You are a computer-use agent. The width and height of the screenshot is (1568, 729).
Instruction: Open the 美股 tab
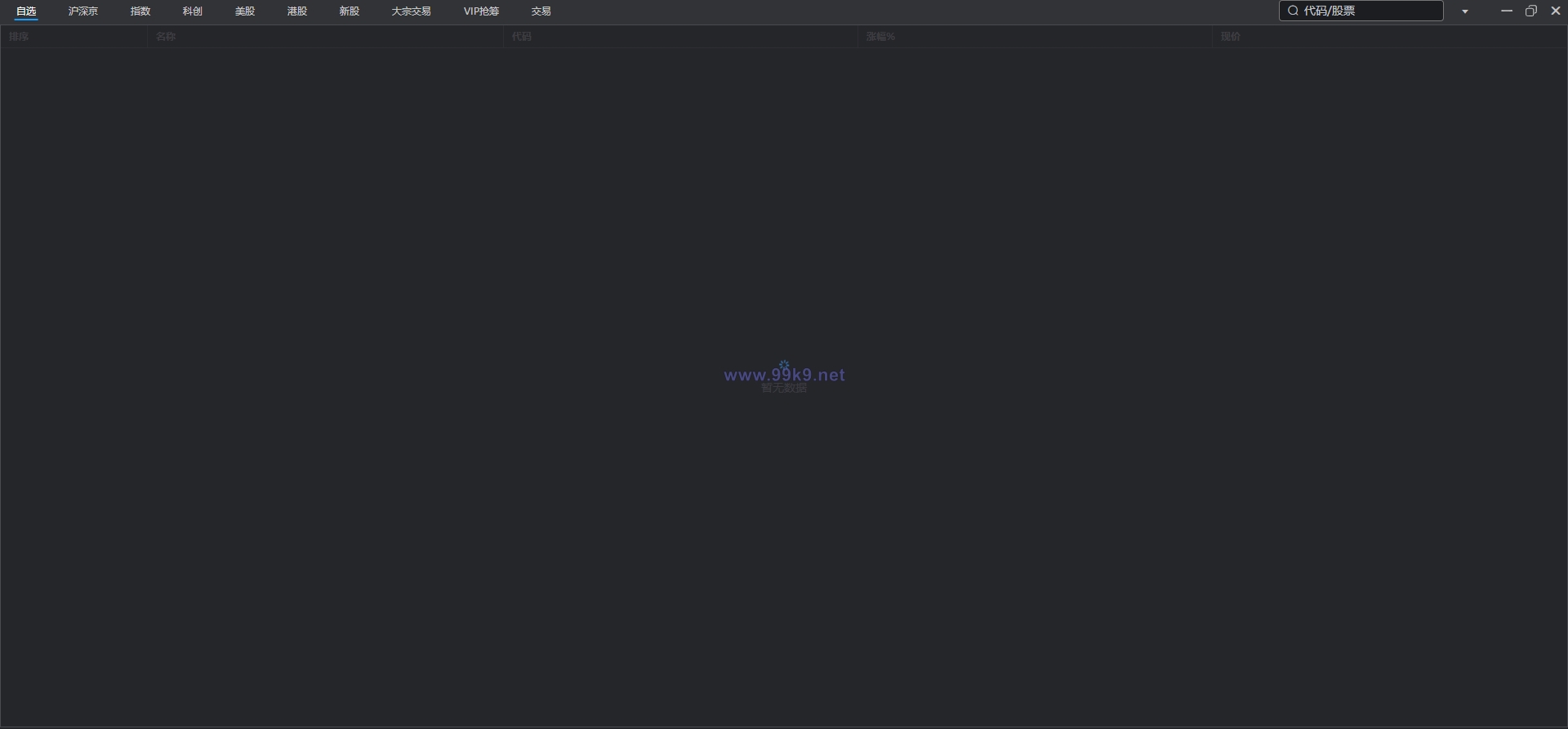pos(245,11)
